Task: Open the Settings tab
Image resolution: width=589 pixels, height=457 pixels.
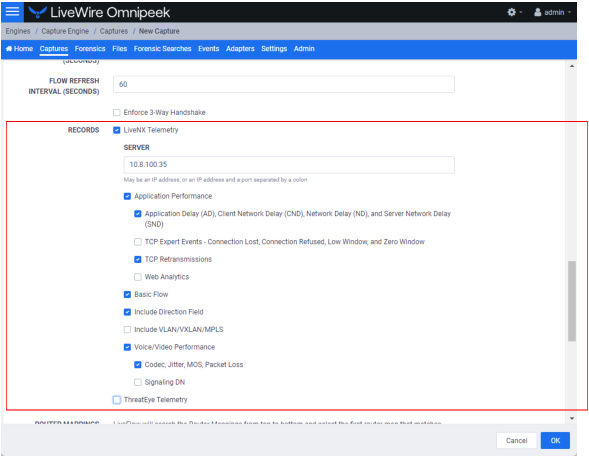Action: (x=274, y=49)
